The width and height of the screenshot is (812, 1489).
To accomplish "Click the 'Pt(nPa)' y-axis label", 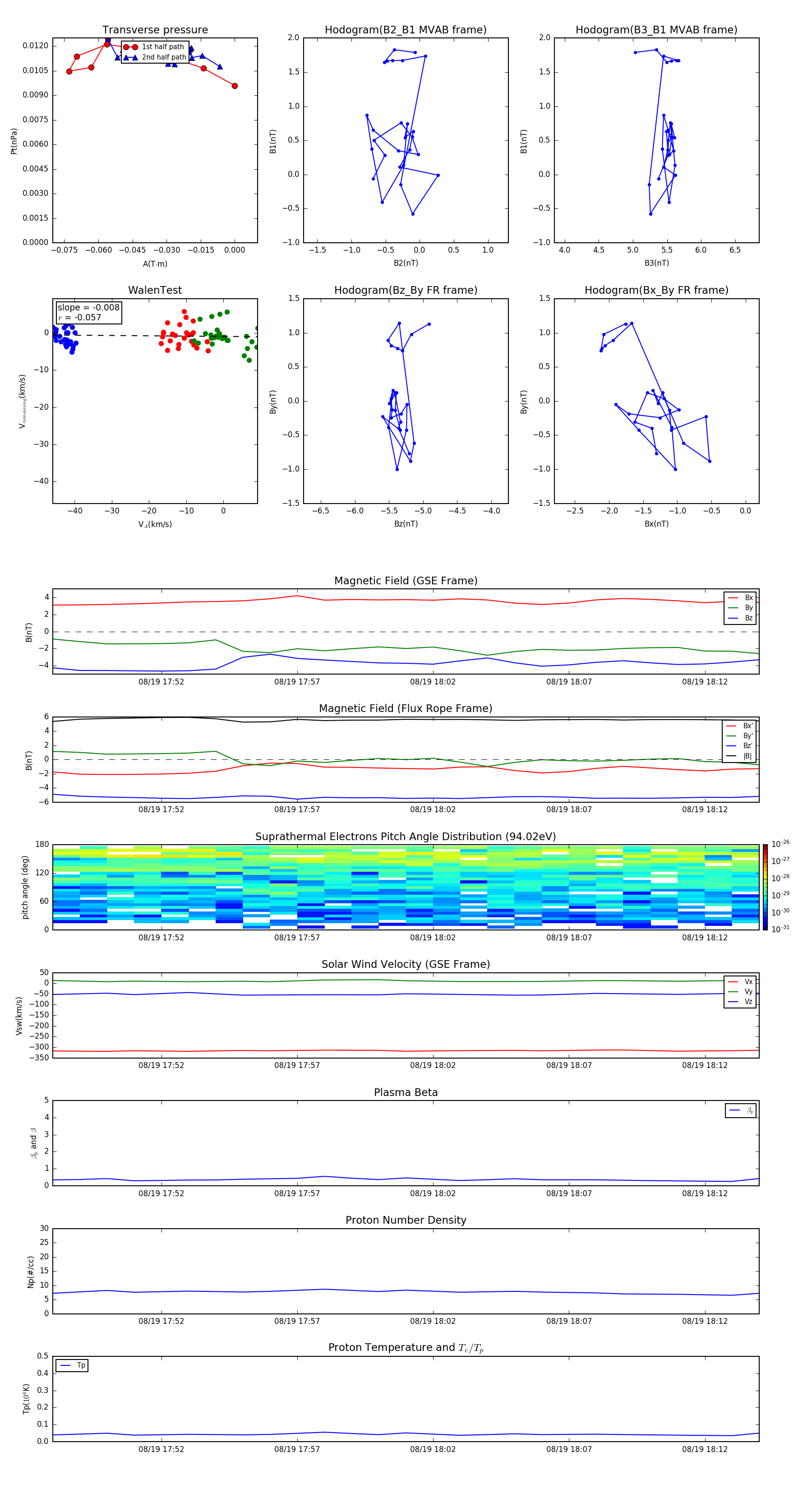I will (x=14, y=141).
